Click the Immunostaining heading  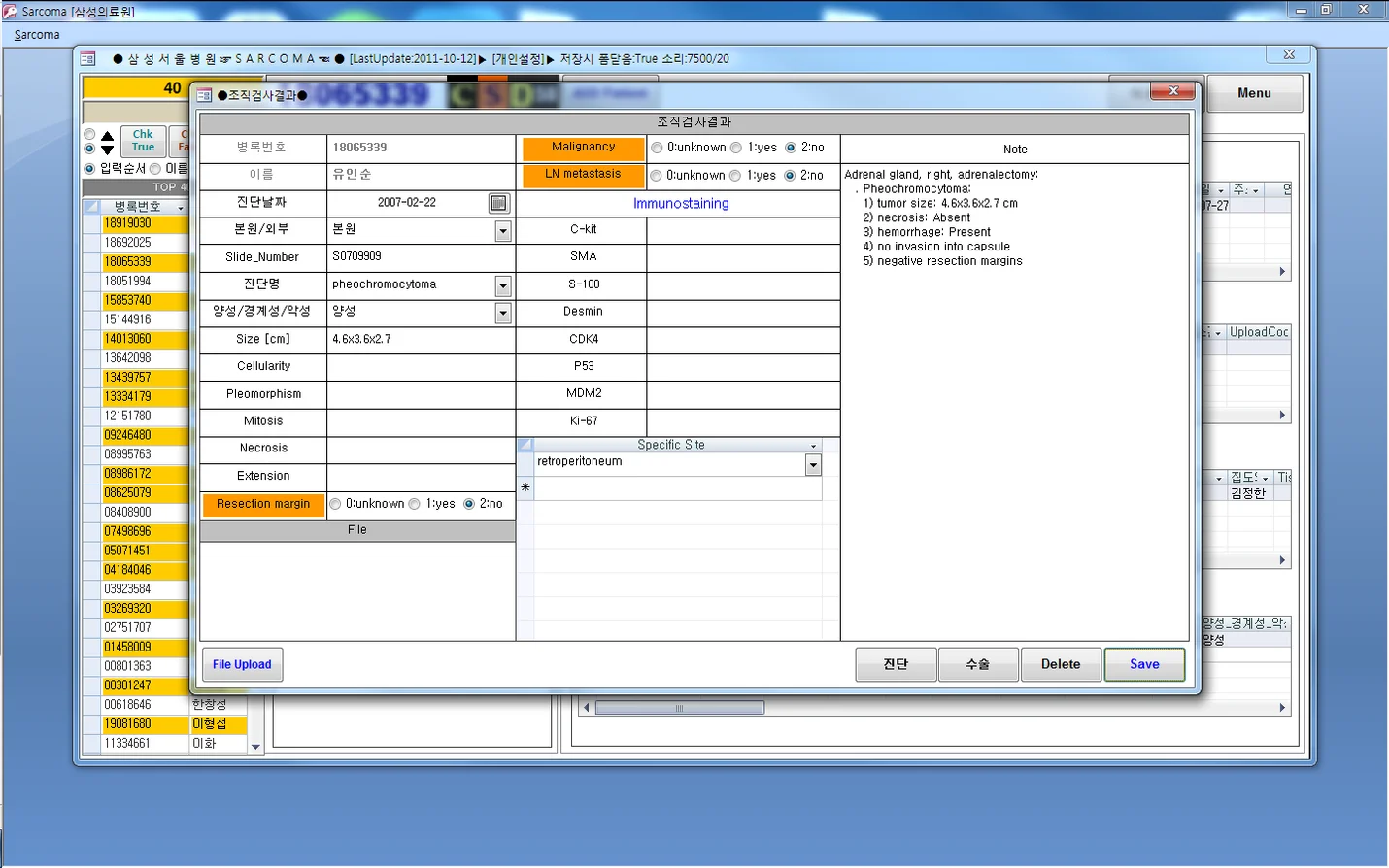coord(681,204)
